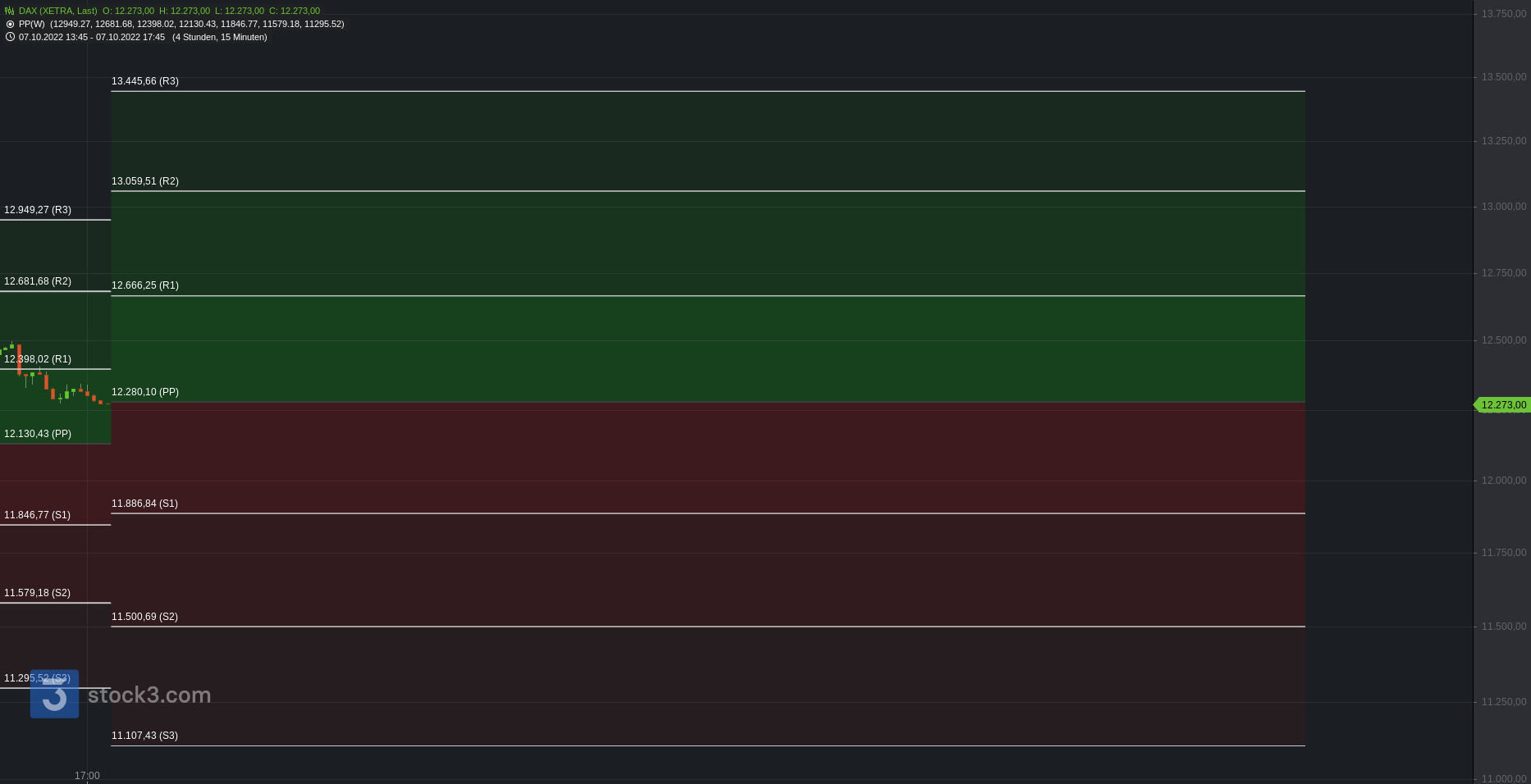Click the 17:00 time axis marker
Screen dimensions: 1531x784
87,776
